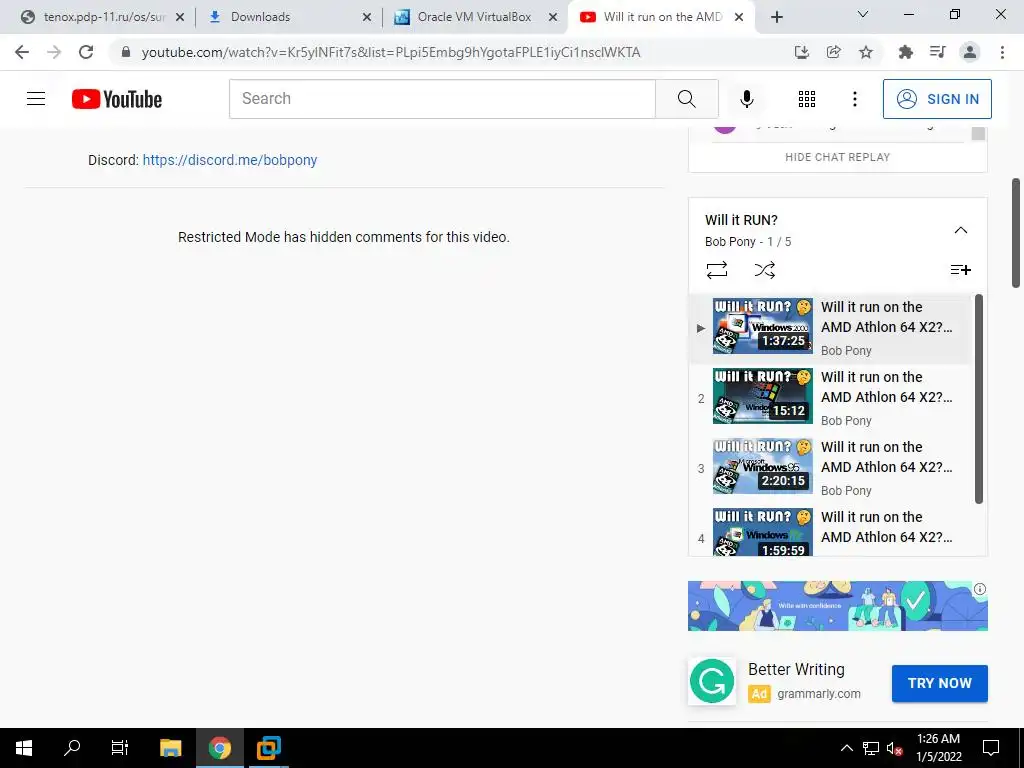Open Windows Start menu
Screen dimensions: 1024x768
24,748
